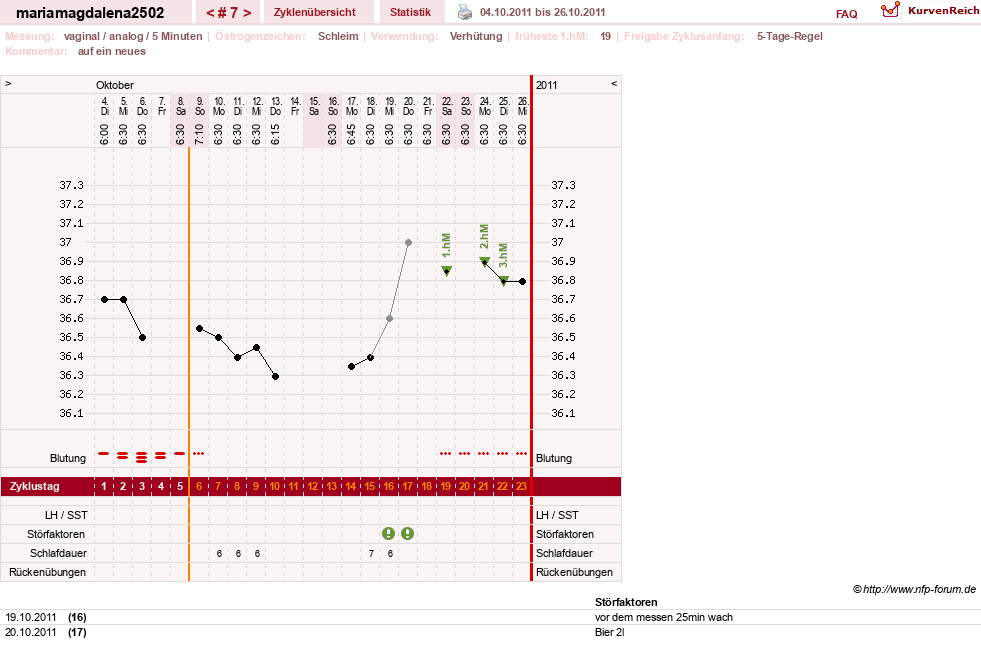This screenshot has width=981, height=661.
Task: Click the bleeding marker on cycle day 1
Action: tap(104, 453)
